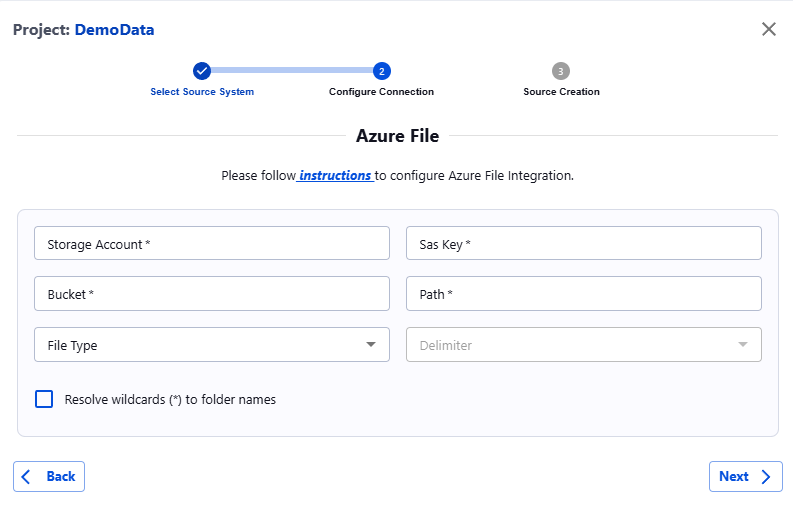This screenshot has height=505, width=793.
Task: Jump to the Source Creation step label
Action: (x=561, y=92)
